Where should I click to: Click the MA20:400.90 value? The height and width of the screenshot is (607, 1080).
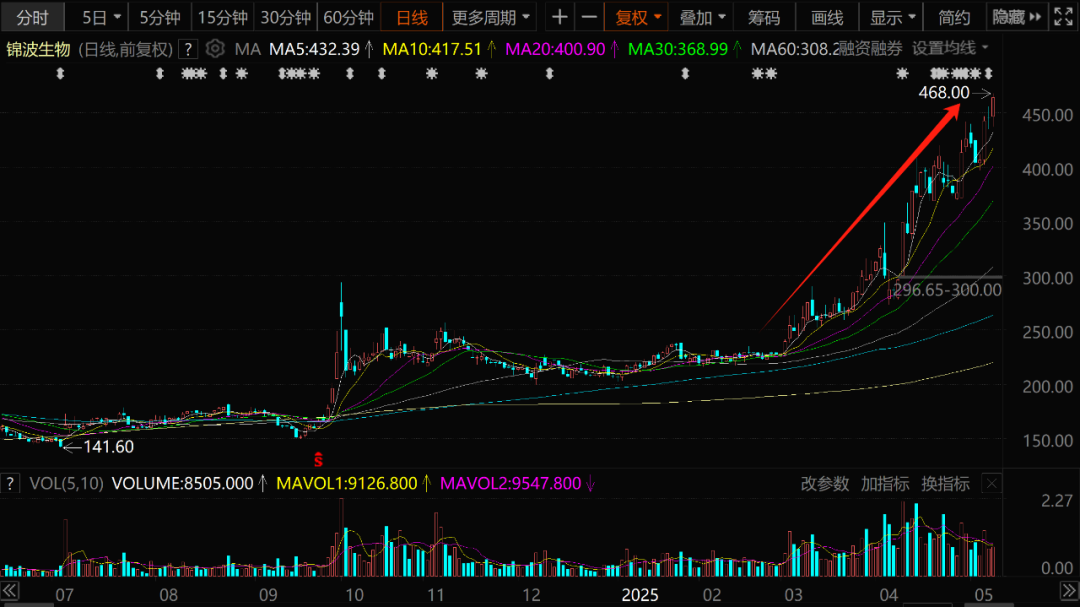coord(555,49)
